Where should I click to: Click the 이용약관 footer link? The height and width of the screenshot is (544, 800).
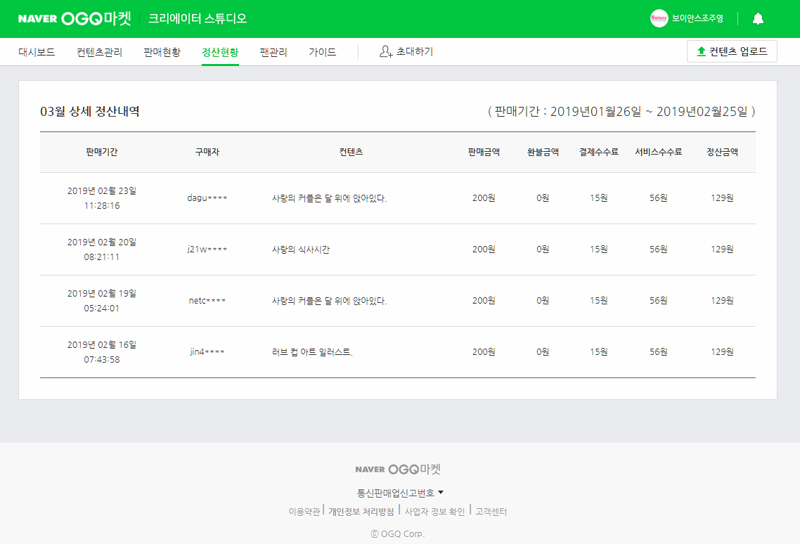click(304, 512)
